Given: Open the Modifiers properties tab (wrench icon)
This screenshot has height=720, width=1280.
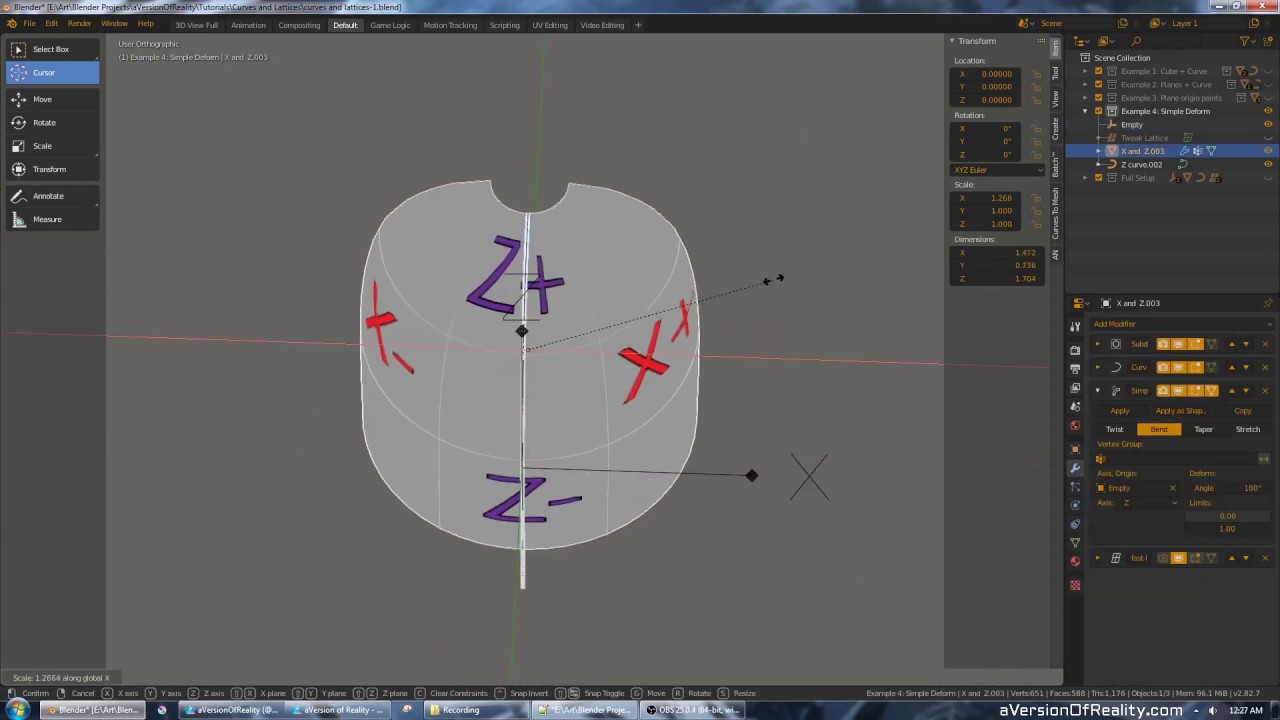Looking at the screenshot, I should pyautogui.click(x=1075, y=468).
